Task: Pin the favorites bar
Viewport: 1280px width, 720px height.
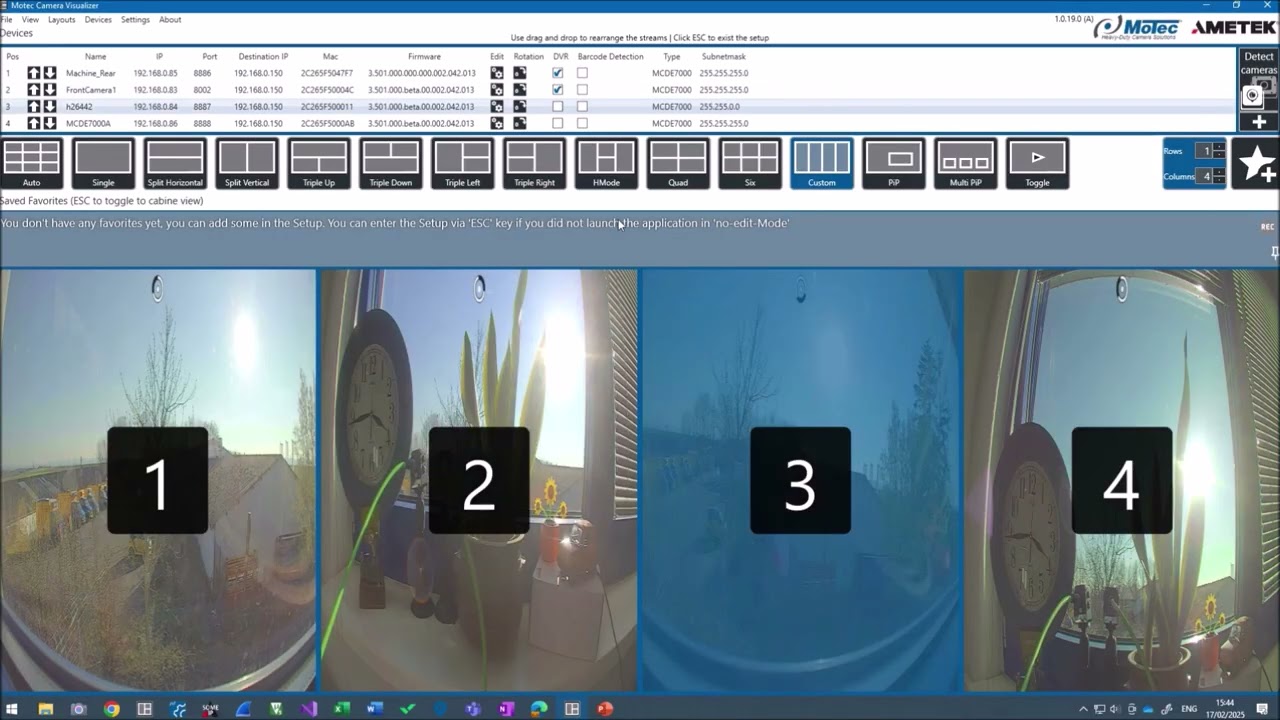Action: pyautogui.click(x=1274, y=253)
